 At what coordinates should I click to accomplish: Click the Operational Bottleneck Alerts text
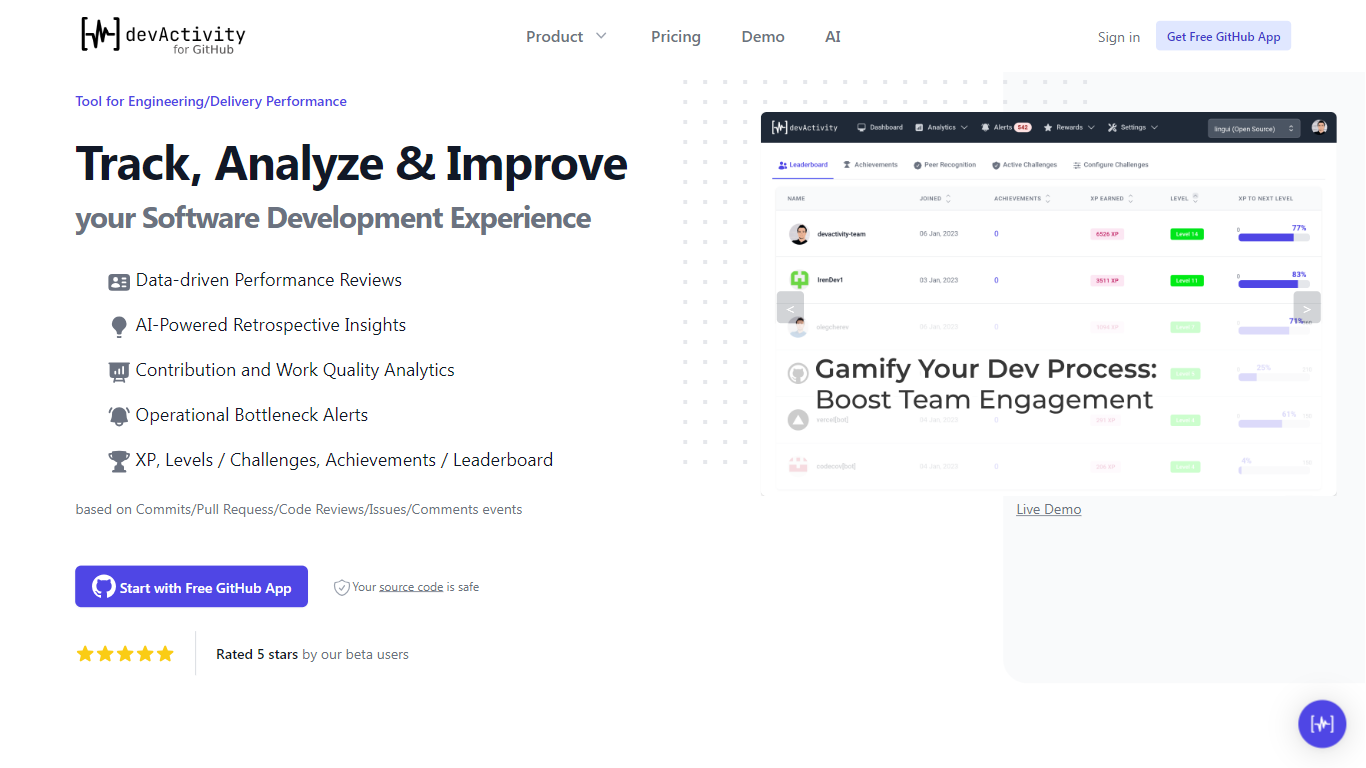(252, 415)
